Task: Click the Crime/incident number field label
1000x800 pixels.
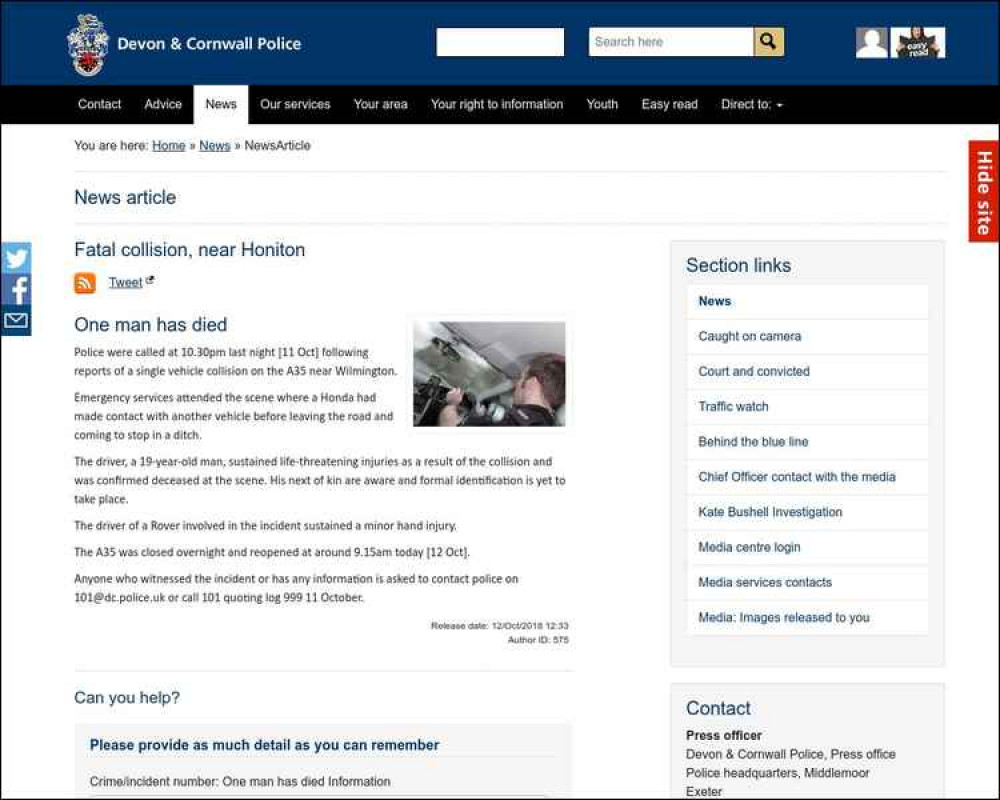Action: (x=240, y=781)
